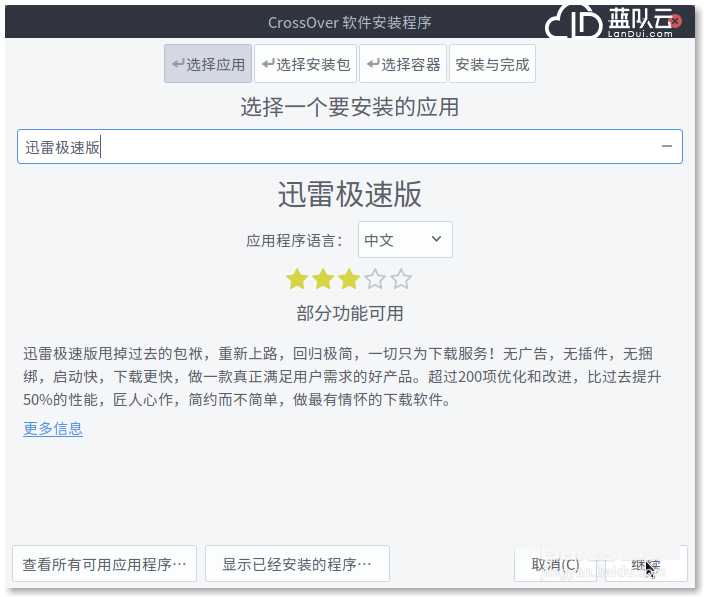
Task: Click the 部分功能可用 rating text
Action: tap(350, 313)
